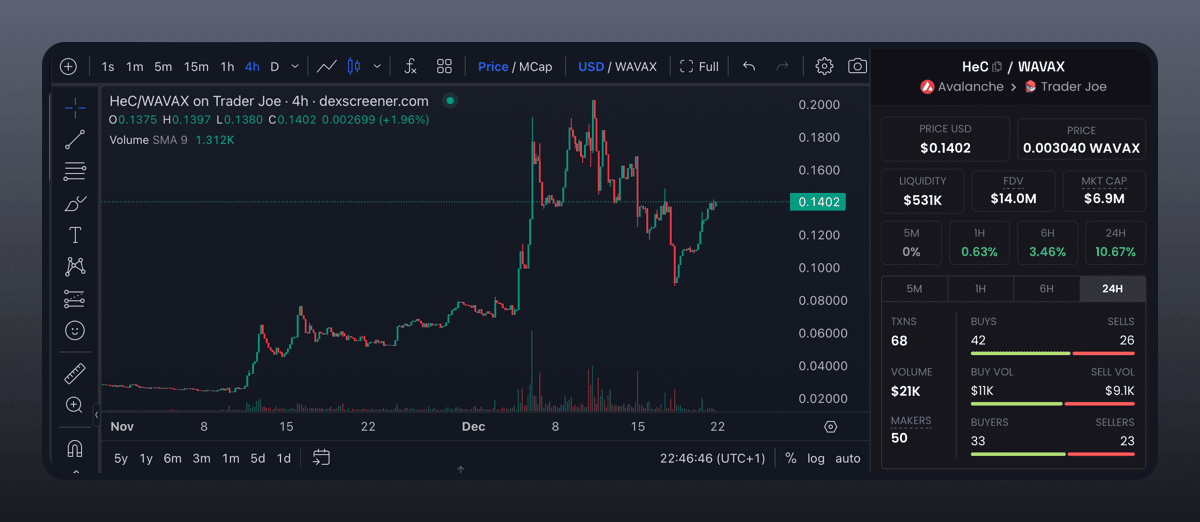This screenshot has width=1200, height=522.
Task: Switch stats to the 6H tab
Action: click(x=1046, y=289)
